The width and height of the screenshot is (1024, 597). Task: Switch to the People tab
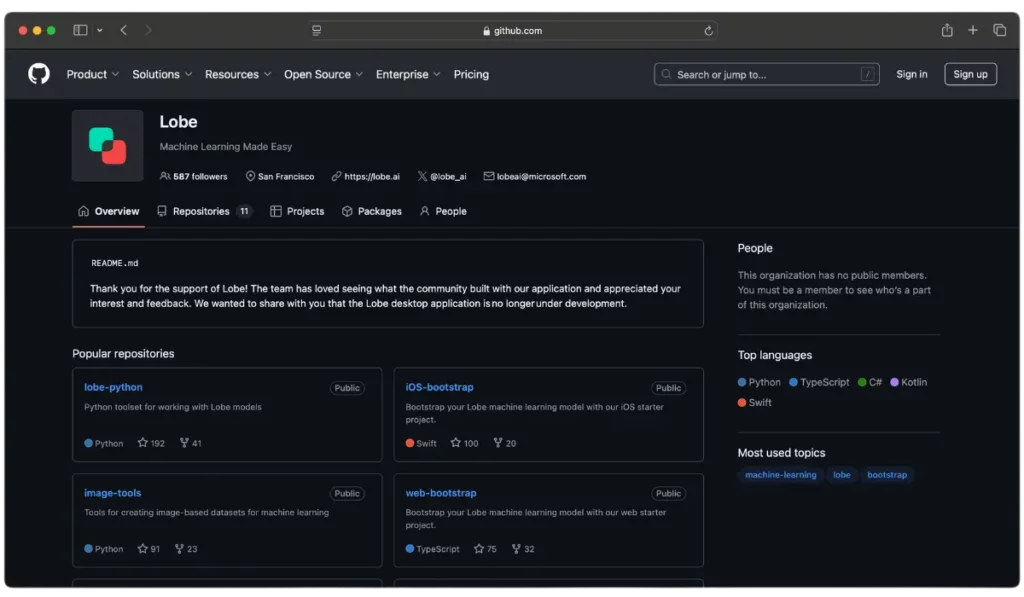click(x=443, y=211)
